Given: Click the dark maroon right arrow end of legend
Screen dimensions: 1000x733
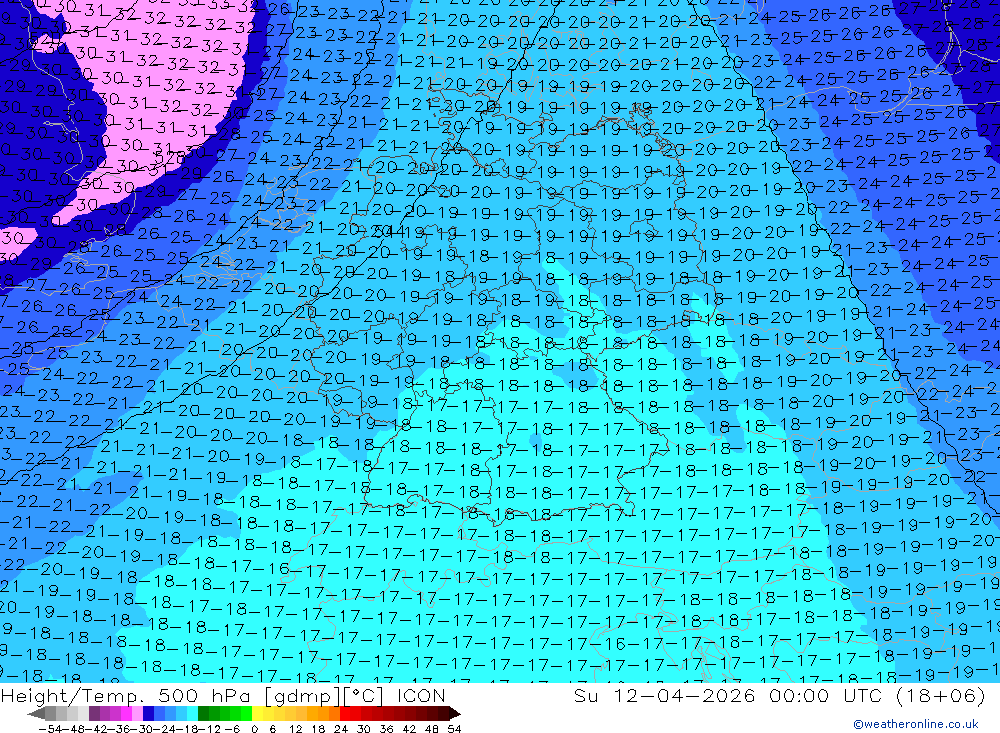Looking at the screenshot, I should click(x=454, y=713).
